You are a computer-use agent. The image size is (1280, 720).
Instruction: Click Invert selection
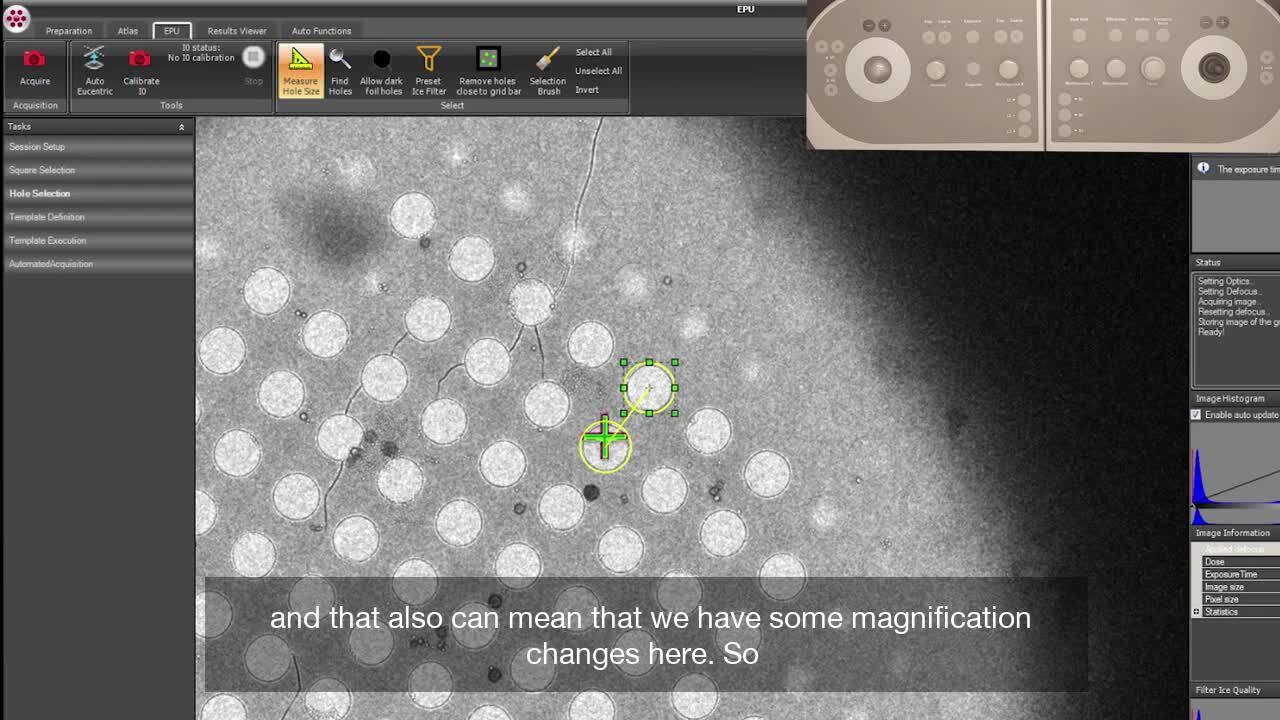point(587,90)
